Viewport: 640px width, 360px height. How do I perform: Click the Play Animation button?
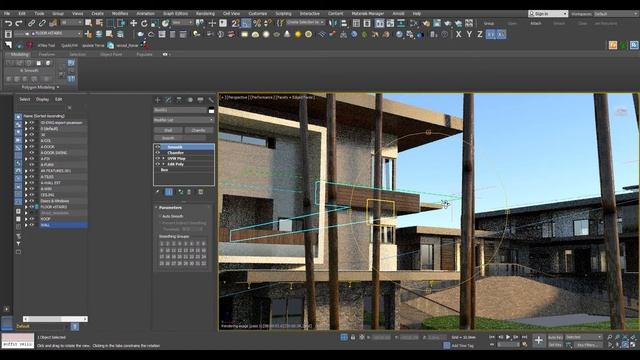508,337
